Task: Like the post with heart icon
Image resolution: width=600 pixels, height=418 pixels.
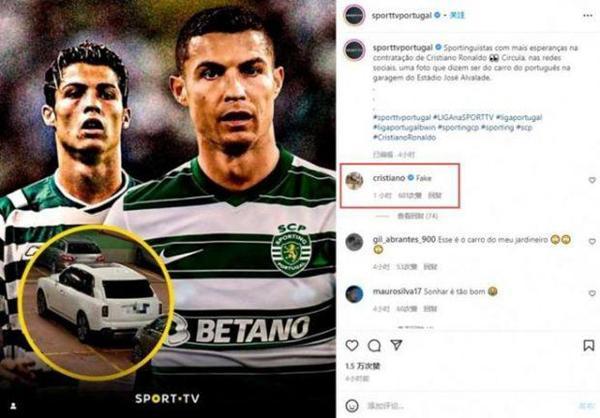Action: 352,346
